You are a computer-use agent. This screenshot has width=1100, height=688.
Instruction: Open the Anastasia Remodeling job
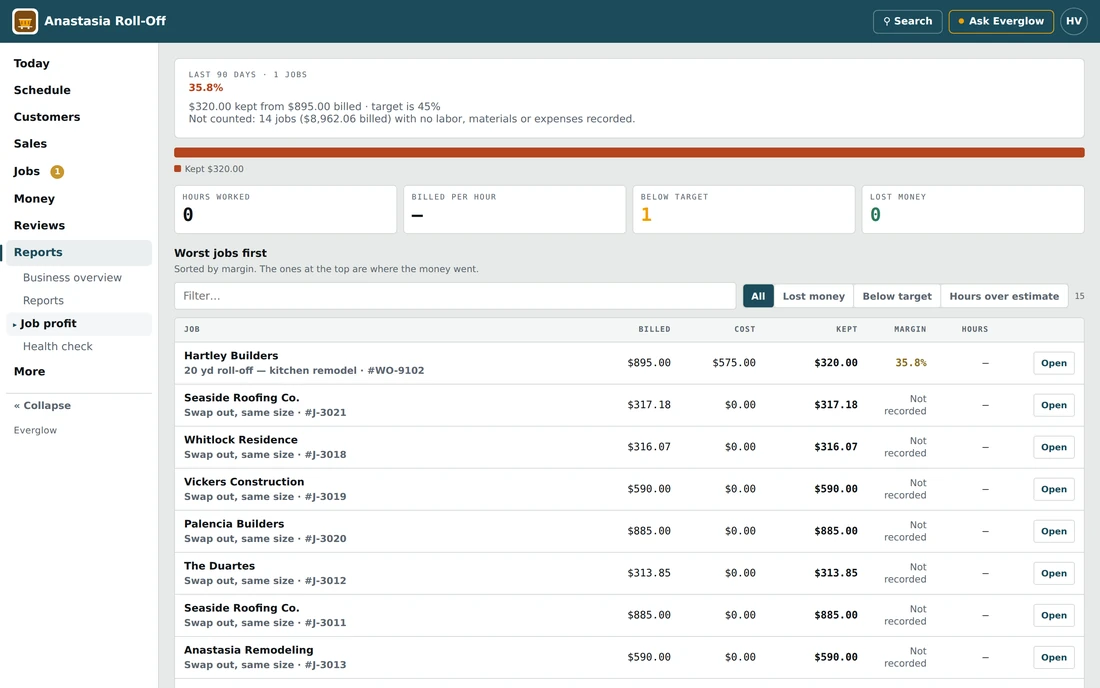(1054, 657)
